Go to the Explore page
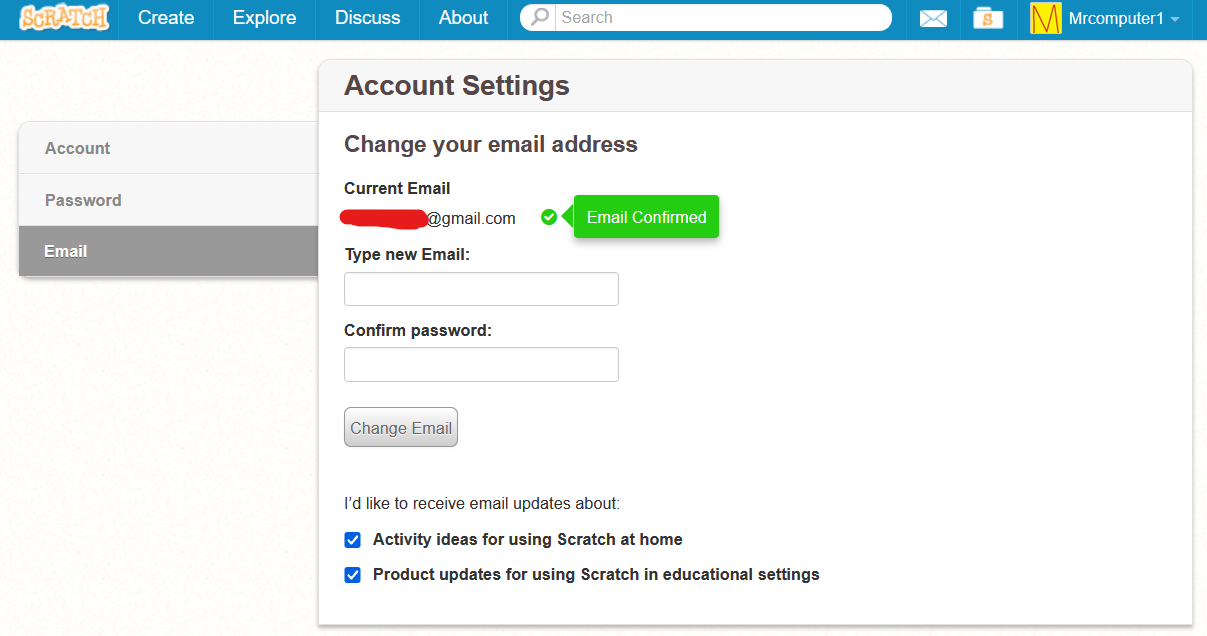Screen dimensions: 1207x636 (x=264, y=18)
